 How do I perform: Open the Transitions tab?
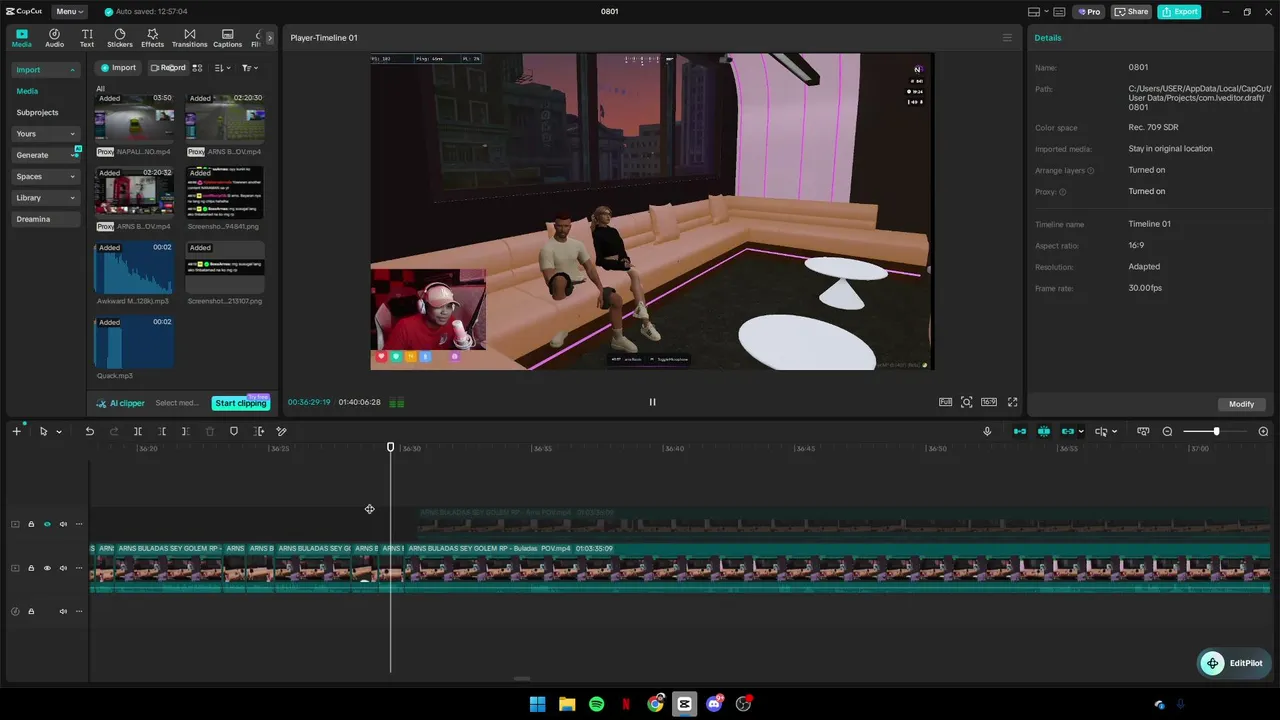[189, 38]
